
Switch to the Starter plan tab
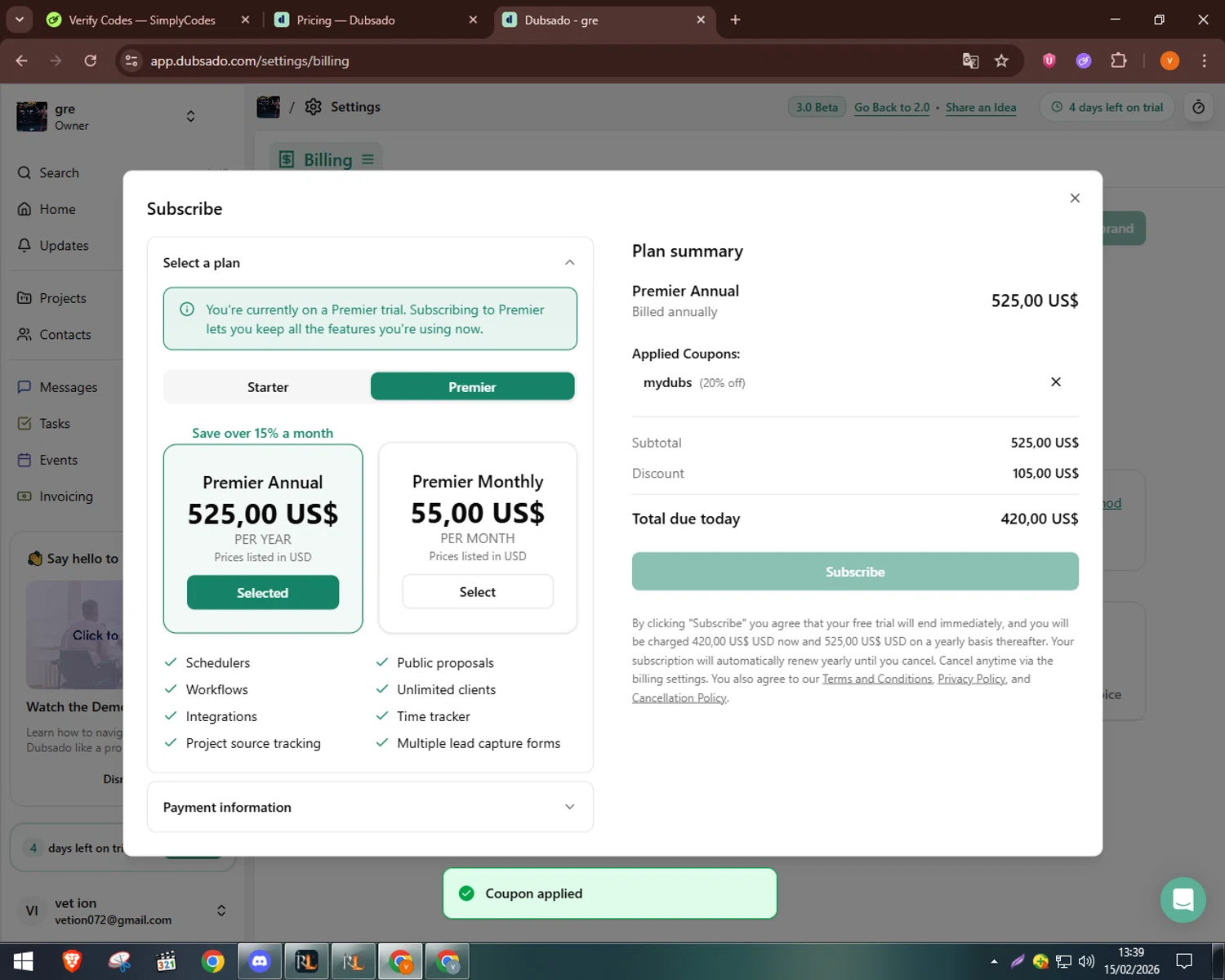[x=268, y=387]
